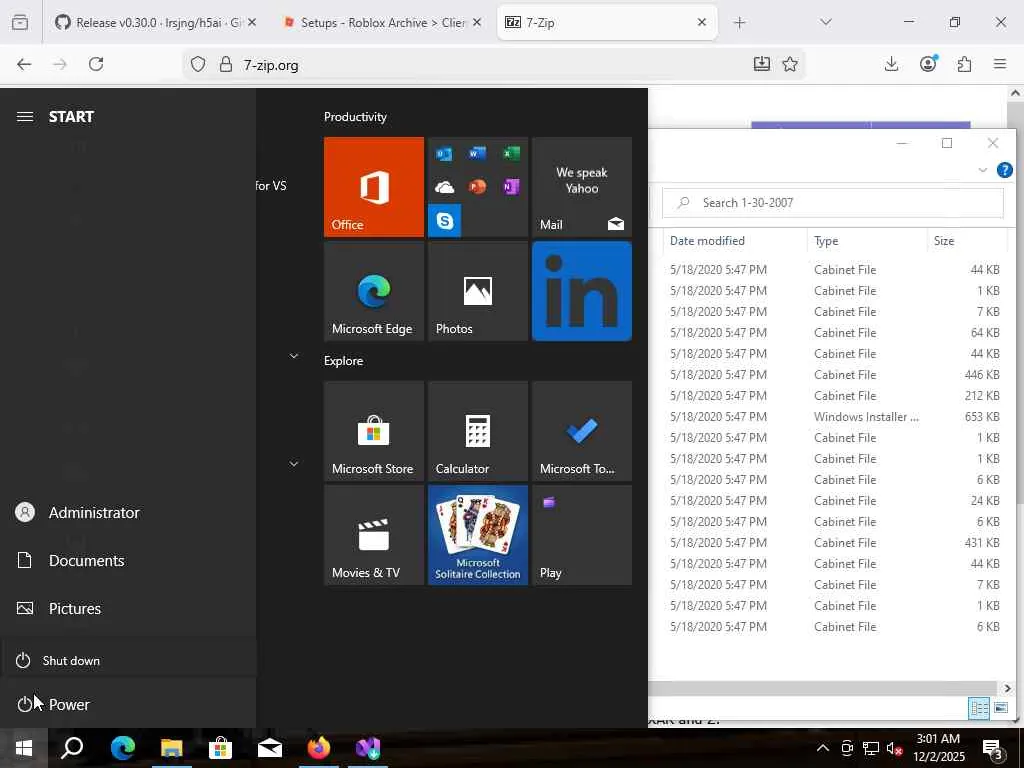The image size is (1024, 768).
Task: Open the Office tile in Start menu
Action: click(x=374, y=187)
